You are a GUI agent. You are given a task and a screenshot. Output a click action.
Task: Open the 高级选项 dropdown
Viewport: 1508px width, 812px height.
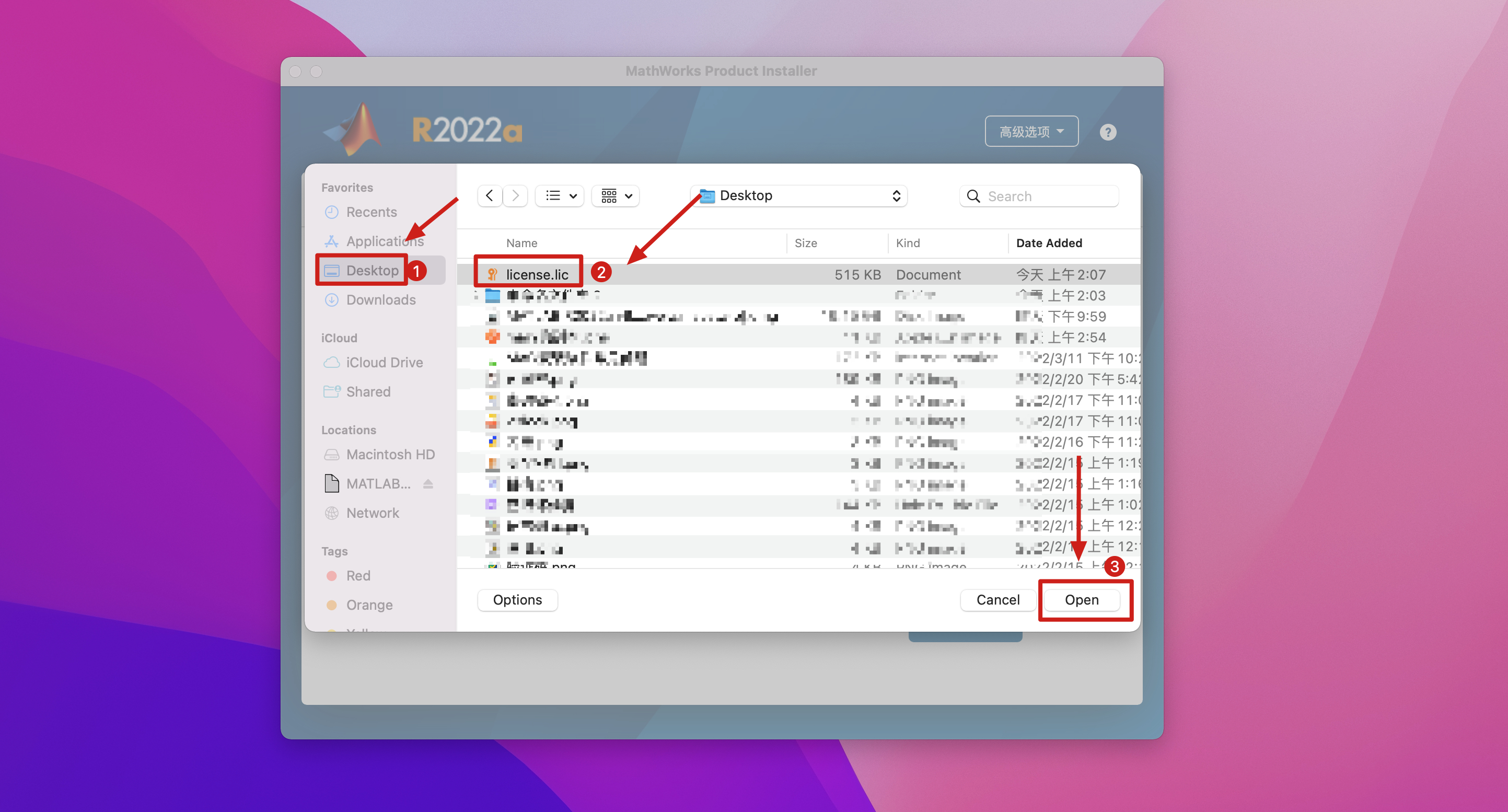click(1031, 132)
